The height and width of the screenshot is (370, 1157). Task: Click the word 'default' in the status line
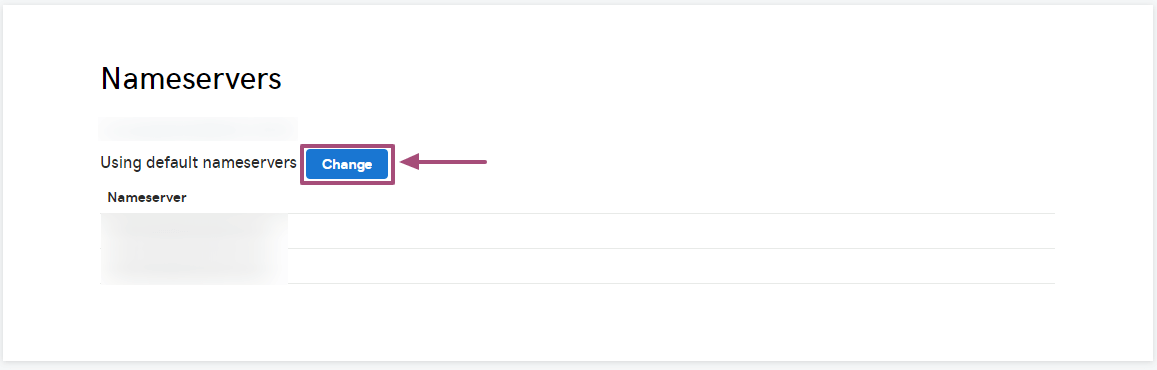(x=172, y=162)
